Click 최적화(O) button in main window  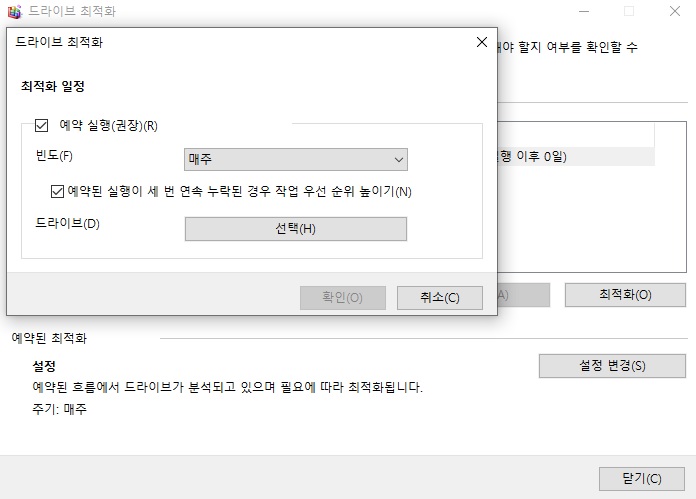625,295
